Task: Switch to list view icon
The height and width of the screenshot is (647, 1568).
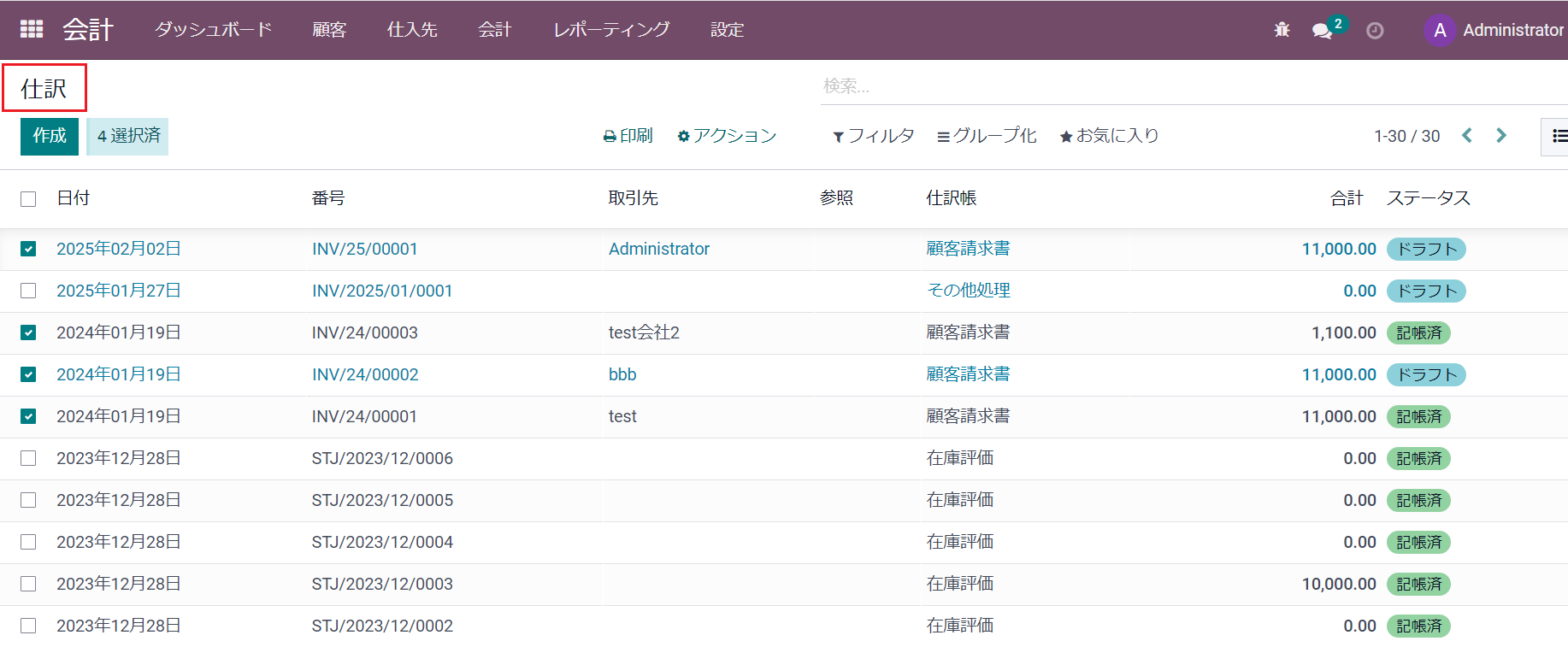Action: [x=1559, y=136]
